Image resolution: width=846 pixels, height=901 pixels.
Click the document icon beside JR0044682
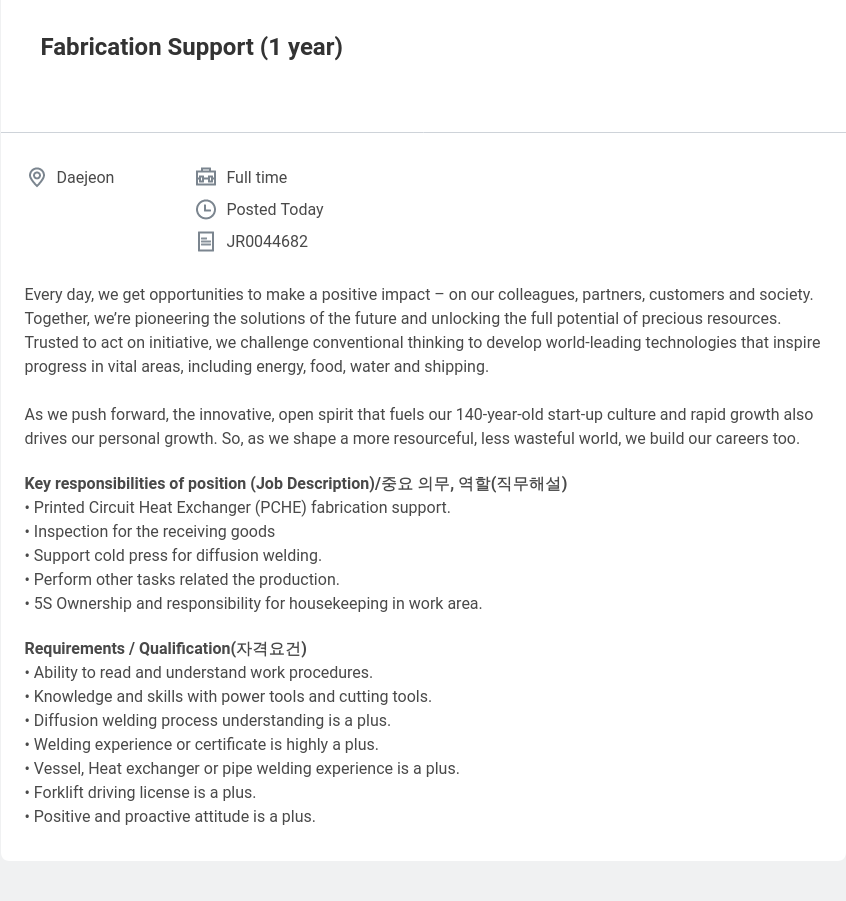(x=206, y=241)
